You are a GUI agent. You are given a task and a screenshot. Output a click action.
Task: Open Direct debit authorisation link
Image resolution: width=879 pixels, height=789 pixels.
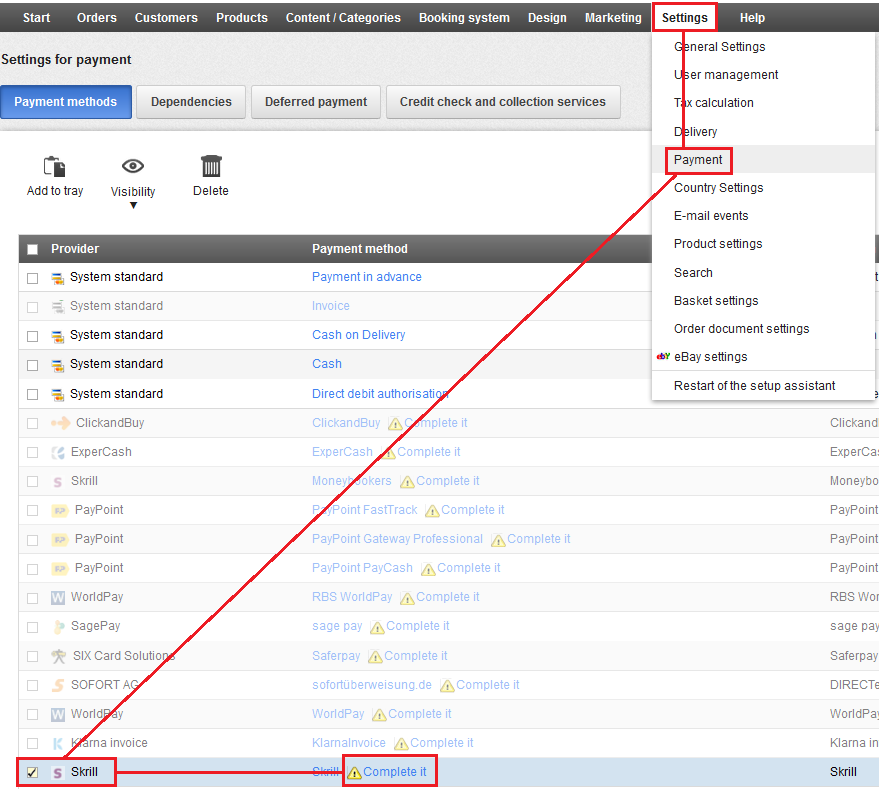pos(380,394)
